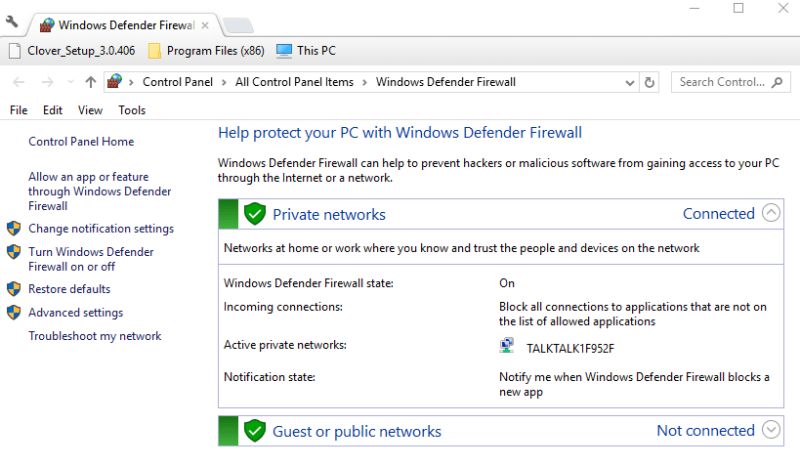The width and height of the screenshot is (800, 450).
Task: Click the firewall state value On
Action: (x=507, y=283)
